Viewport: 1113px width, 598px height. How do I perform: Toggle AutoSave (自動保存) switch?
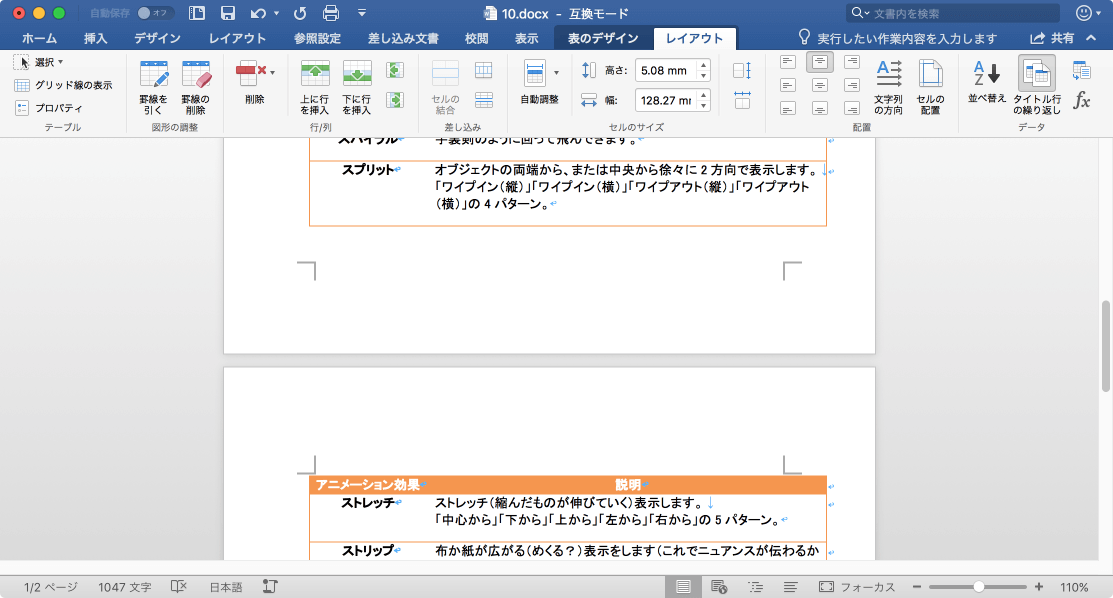point(153,13)
